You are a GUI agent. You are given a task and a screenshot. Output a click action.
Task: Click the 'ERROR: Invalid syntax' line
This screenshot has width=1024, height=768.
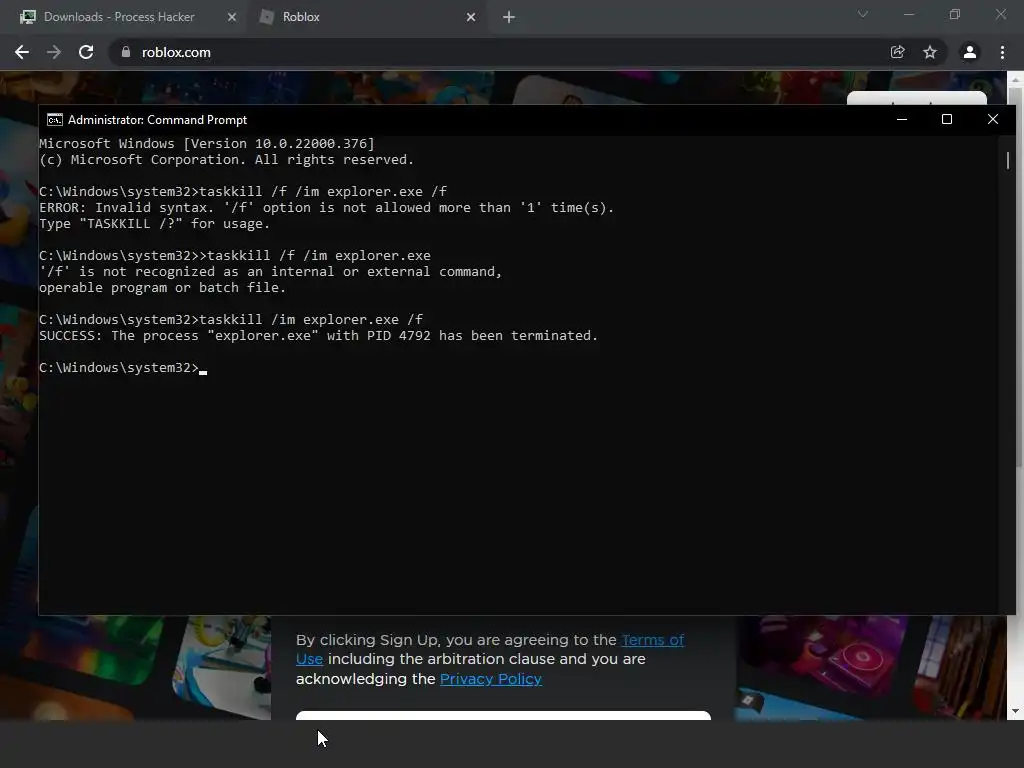(x=327, y=208)
